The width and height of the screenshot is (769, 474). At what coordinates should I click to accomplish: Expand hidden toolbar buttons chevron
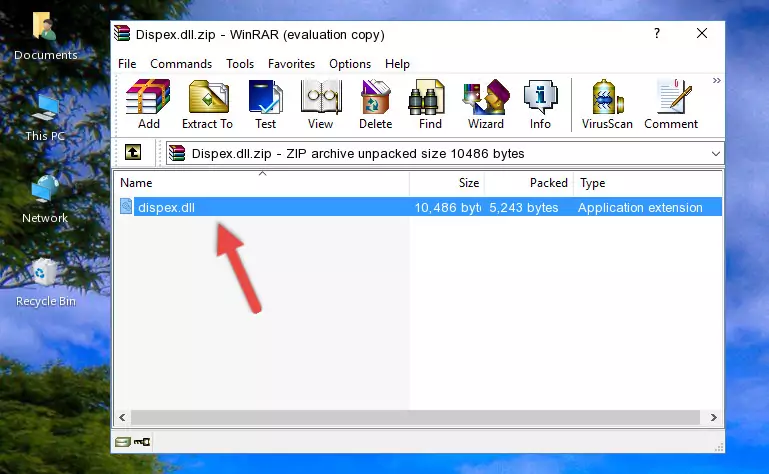[x=717, y=80]
